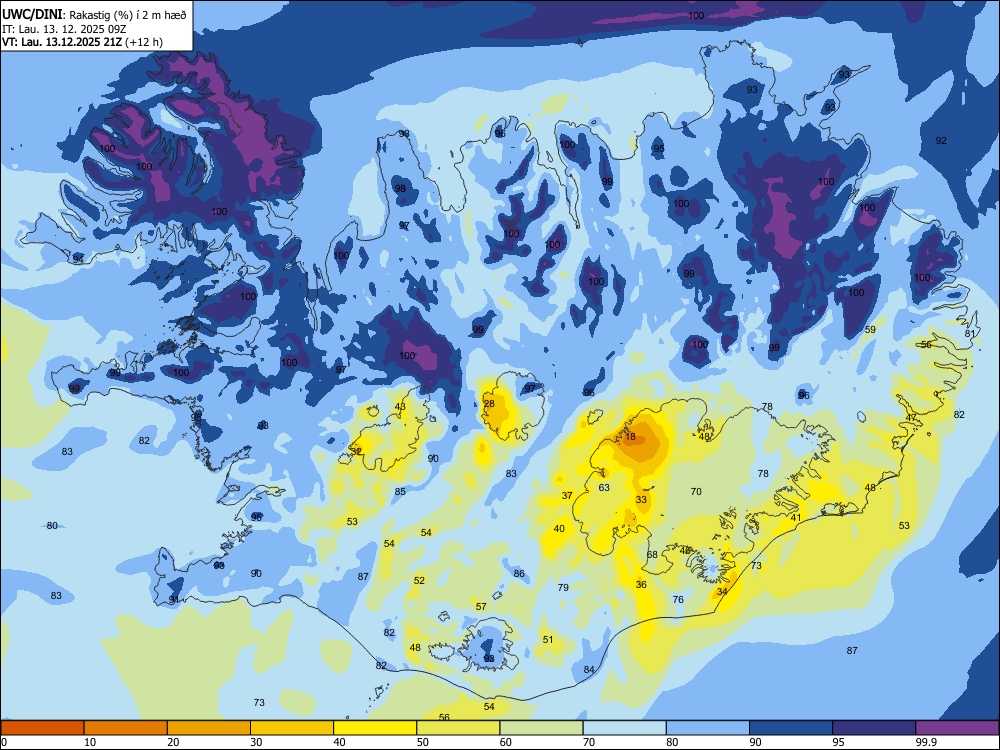Select the 'IT: Lau. 13. 12. 2025 09Z' line

[x=62, y=29]
